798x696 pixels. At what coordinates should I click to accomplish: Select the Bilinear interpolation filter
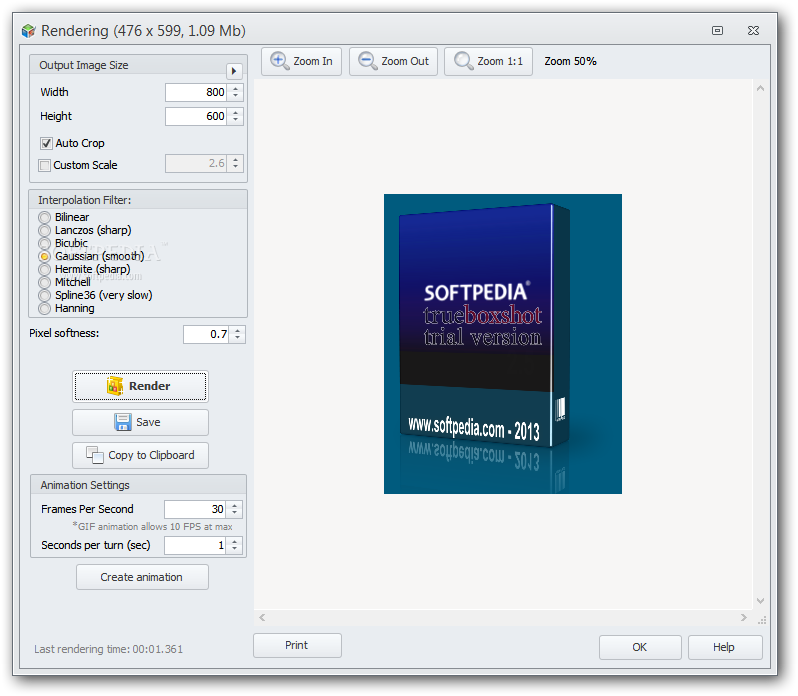45,217
